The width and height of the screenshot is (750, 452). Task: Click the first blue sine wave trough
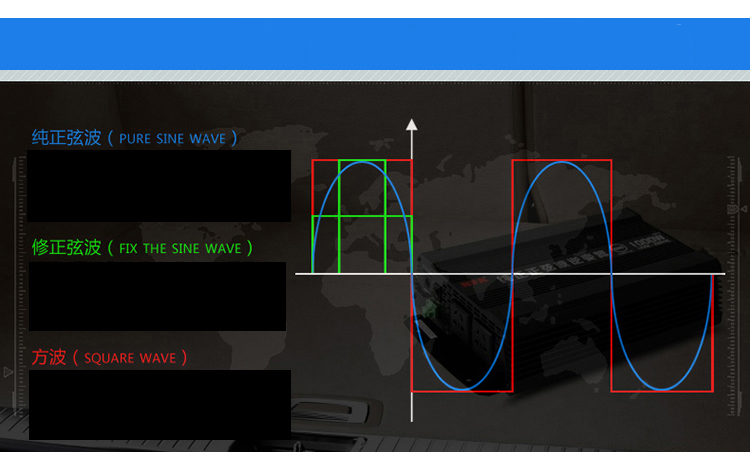point(461,387)
